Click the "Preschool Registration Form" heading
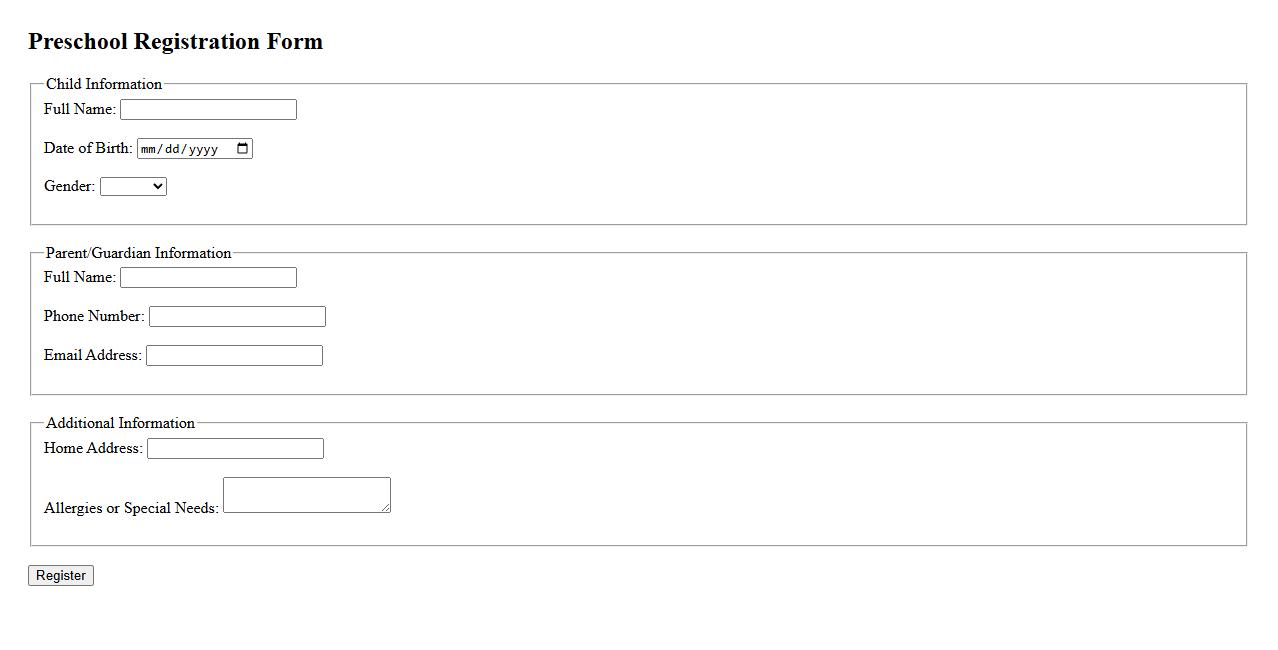Viewport: 1278px width, 650px height. (175, 42)
